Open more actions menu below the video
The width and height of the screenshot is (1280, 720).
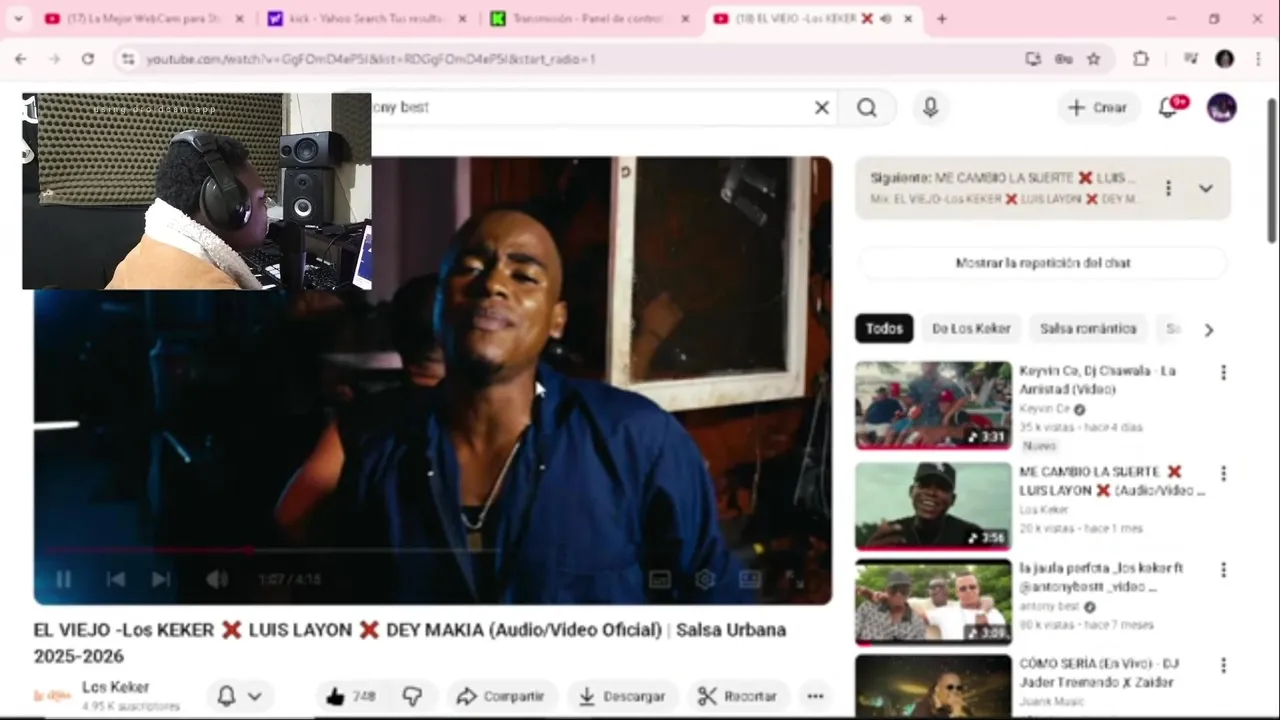coord(815,696)
